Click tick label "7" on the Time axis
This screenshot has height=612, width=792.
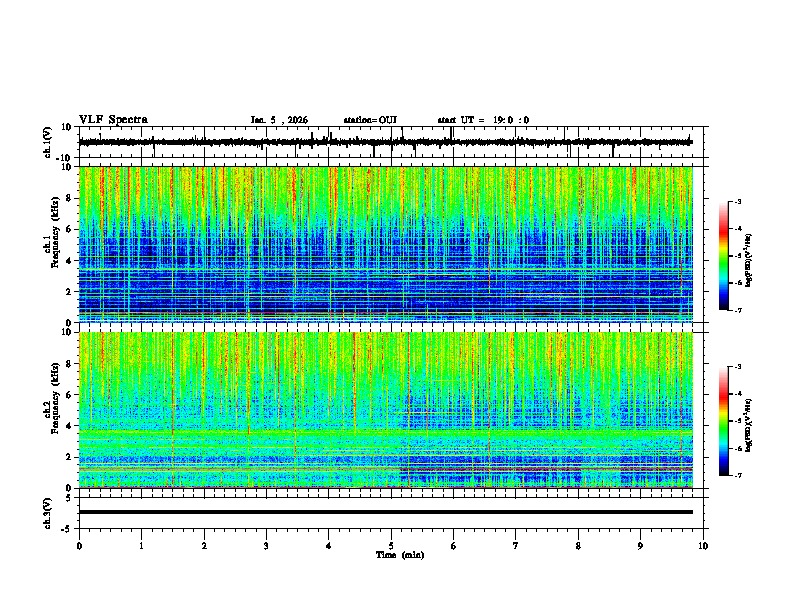point(516,546)
